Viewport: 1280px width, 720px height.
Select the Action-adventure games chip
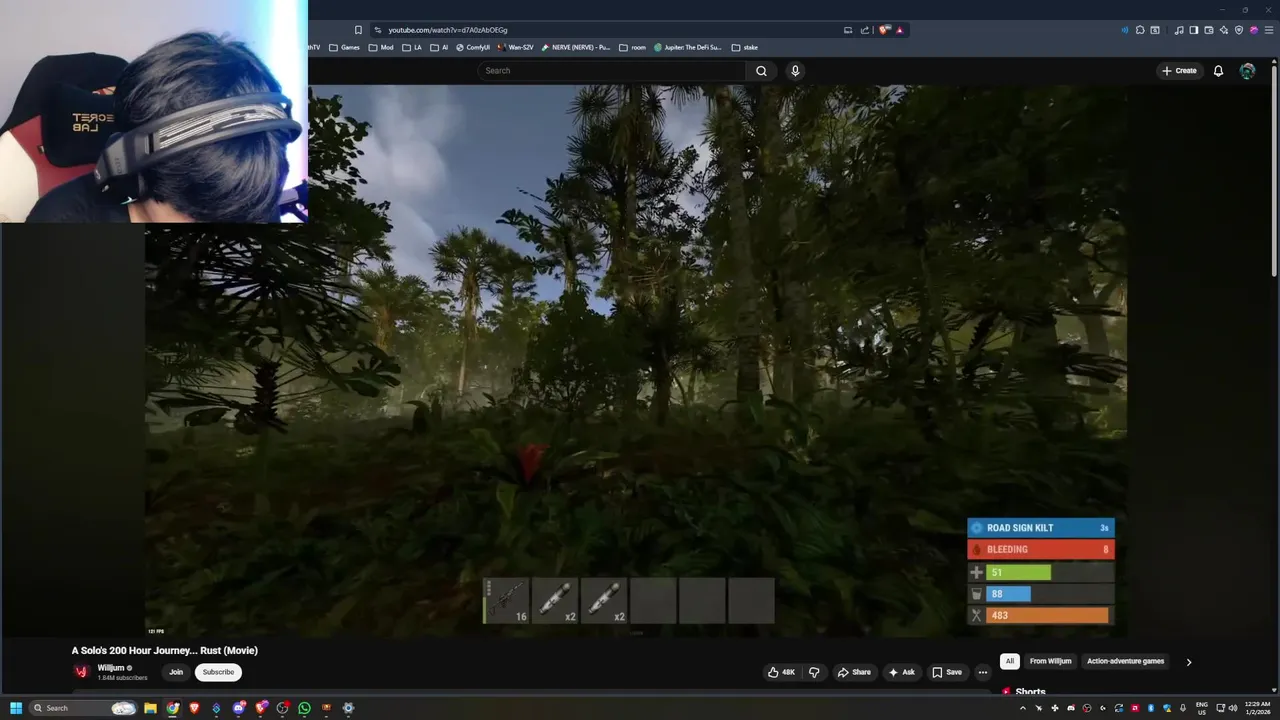tap(1125, 661)
